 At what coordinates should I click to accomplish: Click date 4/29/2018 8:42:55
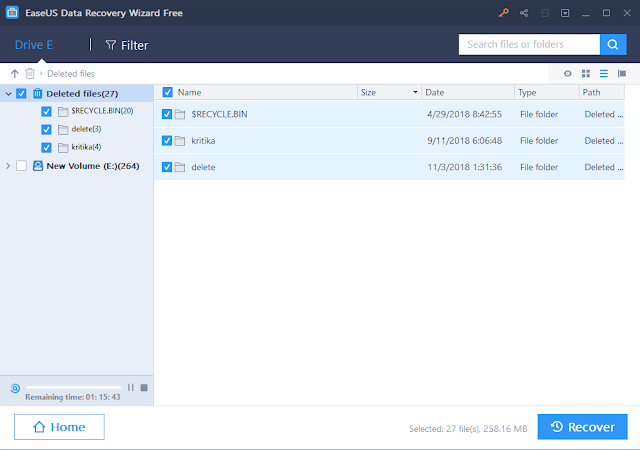point(464,114)
